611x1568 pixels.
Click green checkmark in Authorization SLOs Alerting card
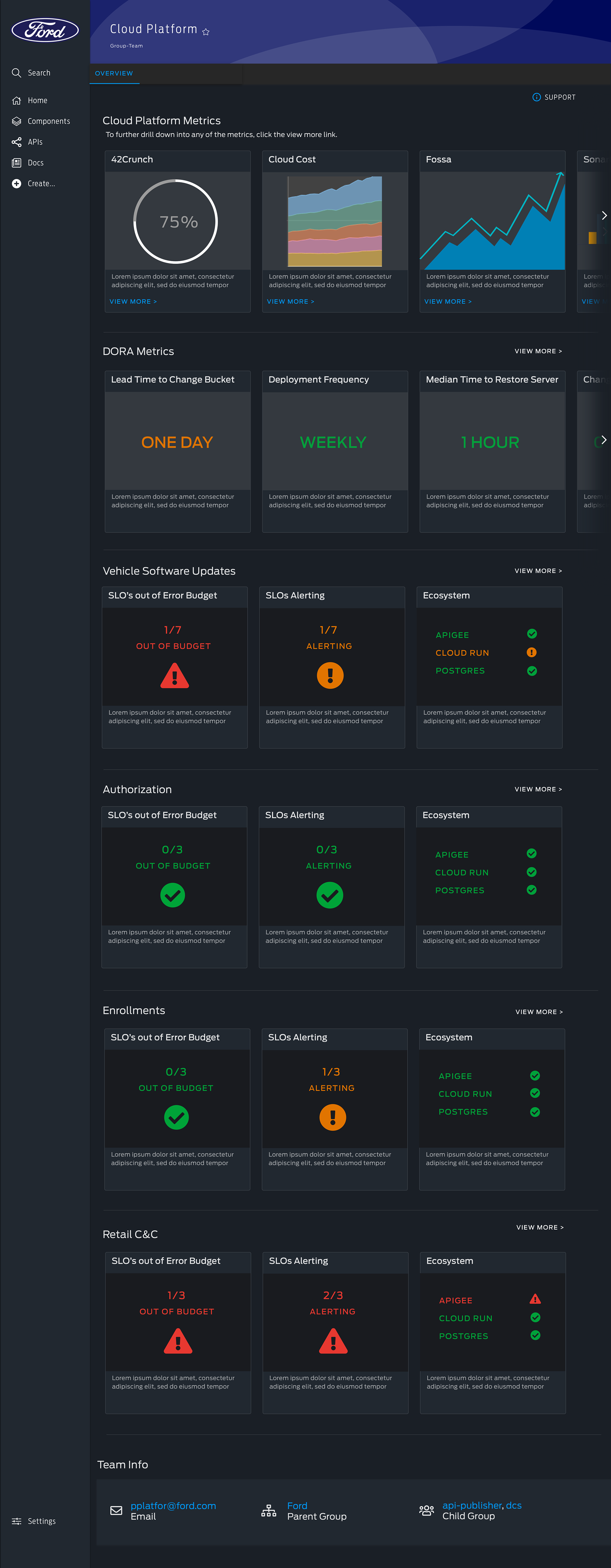(330, 896)
